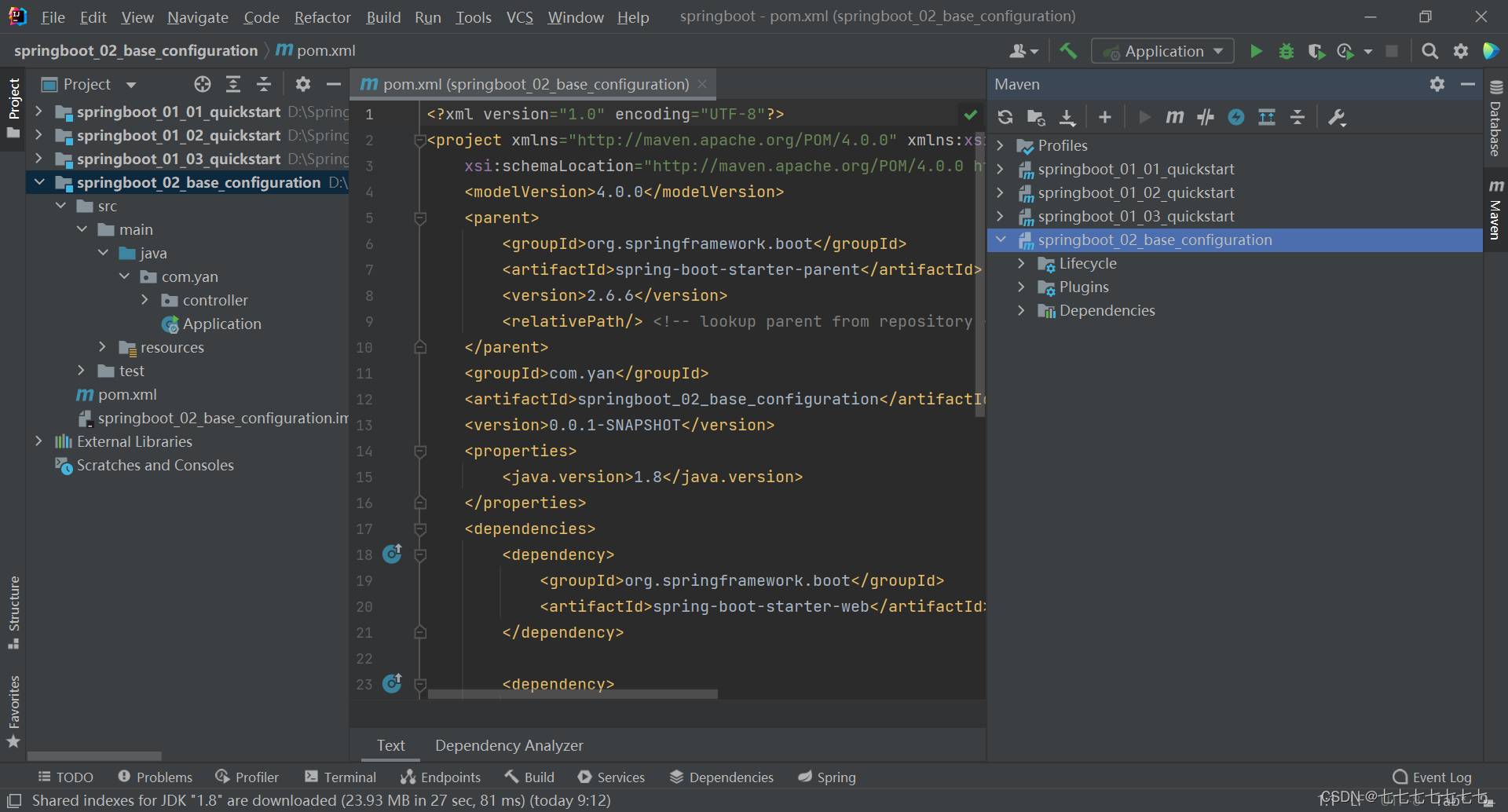Open the Structure side panel

coord(13,613)
